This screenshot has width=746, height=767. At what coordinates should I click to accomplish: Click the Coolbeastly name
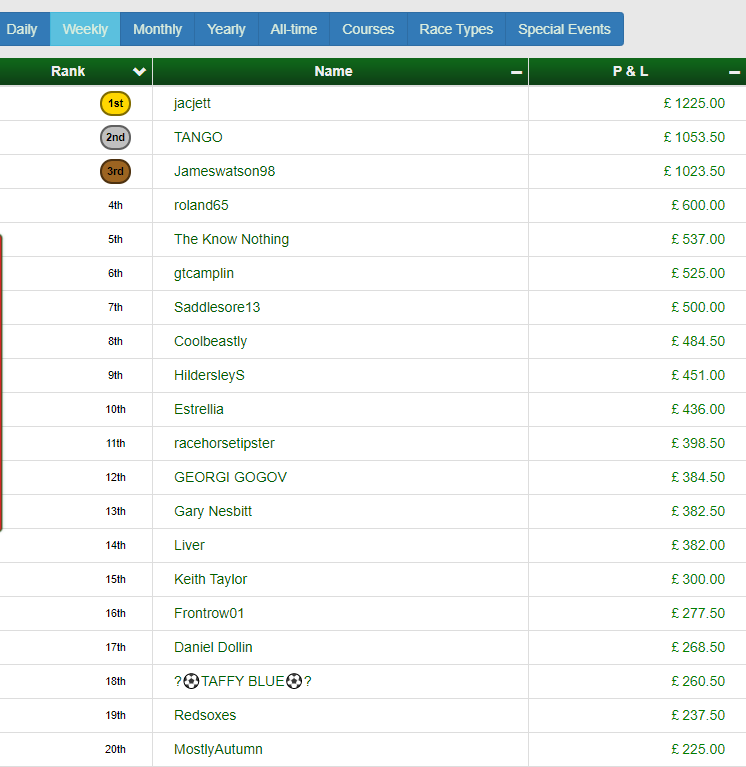tap(210, 341)
